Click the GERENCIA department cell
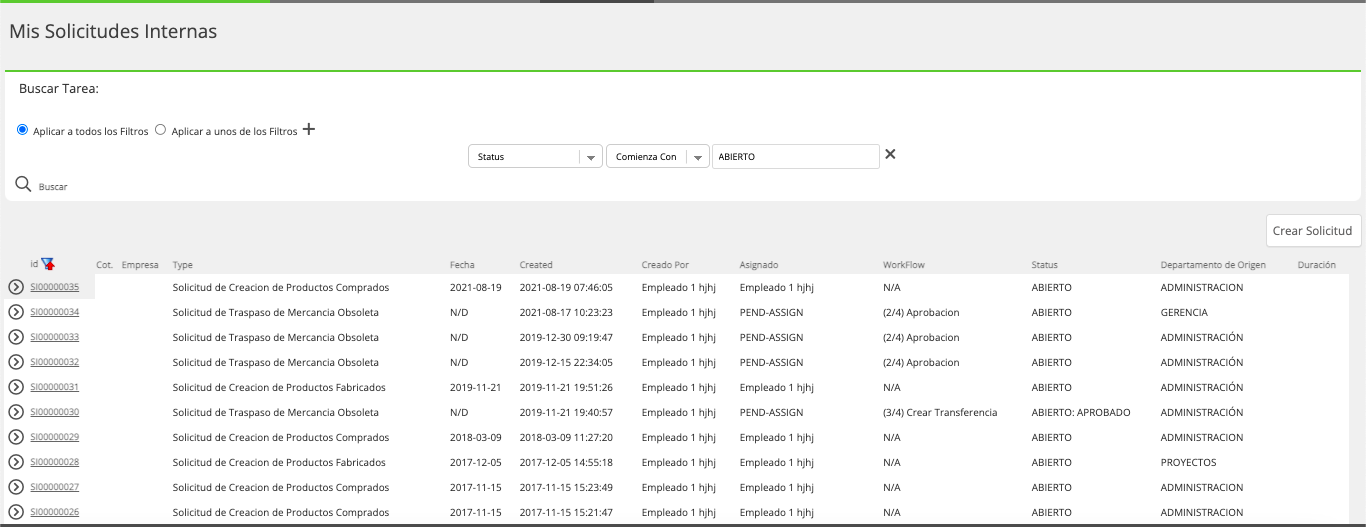This screenshot has width=1366, height=527. (1184, 312)
